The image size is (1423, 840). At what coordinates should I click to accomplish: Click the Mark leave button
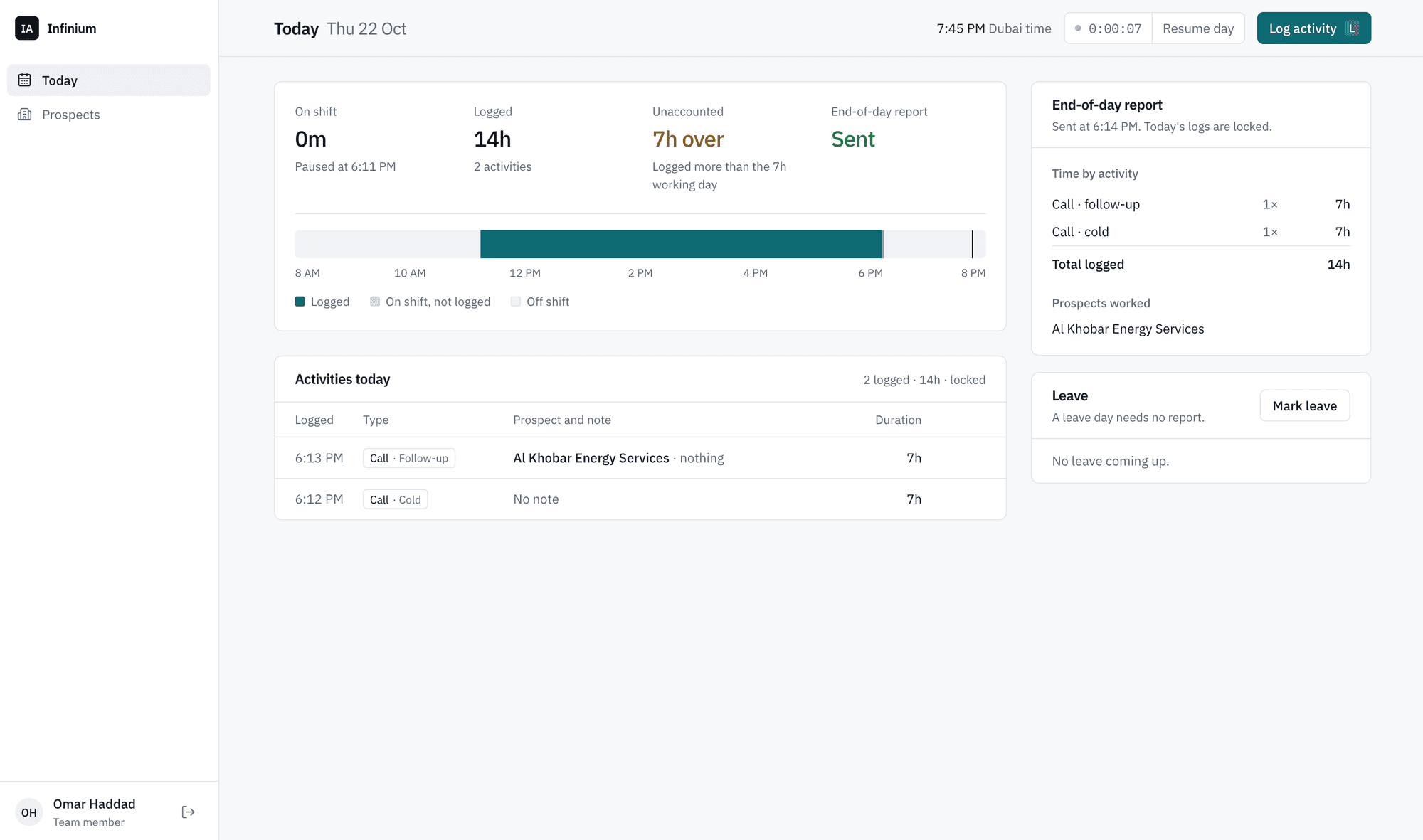(x=1305, y=405)
